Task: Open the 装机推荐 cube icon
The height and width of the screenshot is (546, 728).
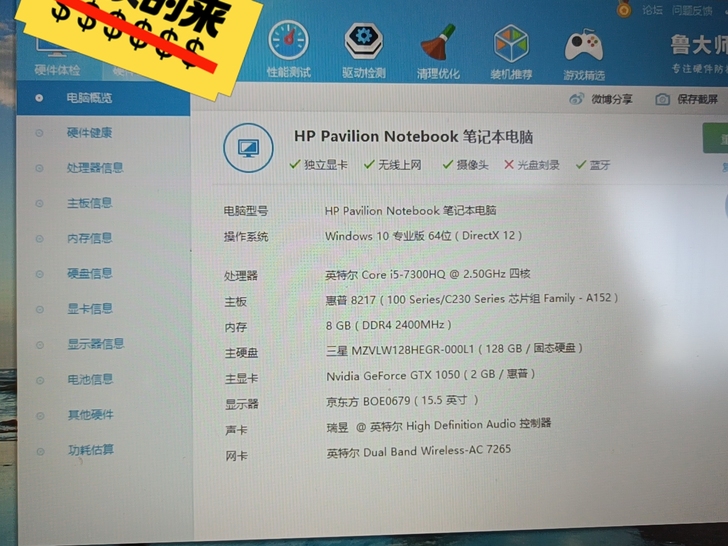Action: 511,44
